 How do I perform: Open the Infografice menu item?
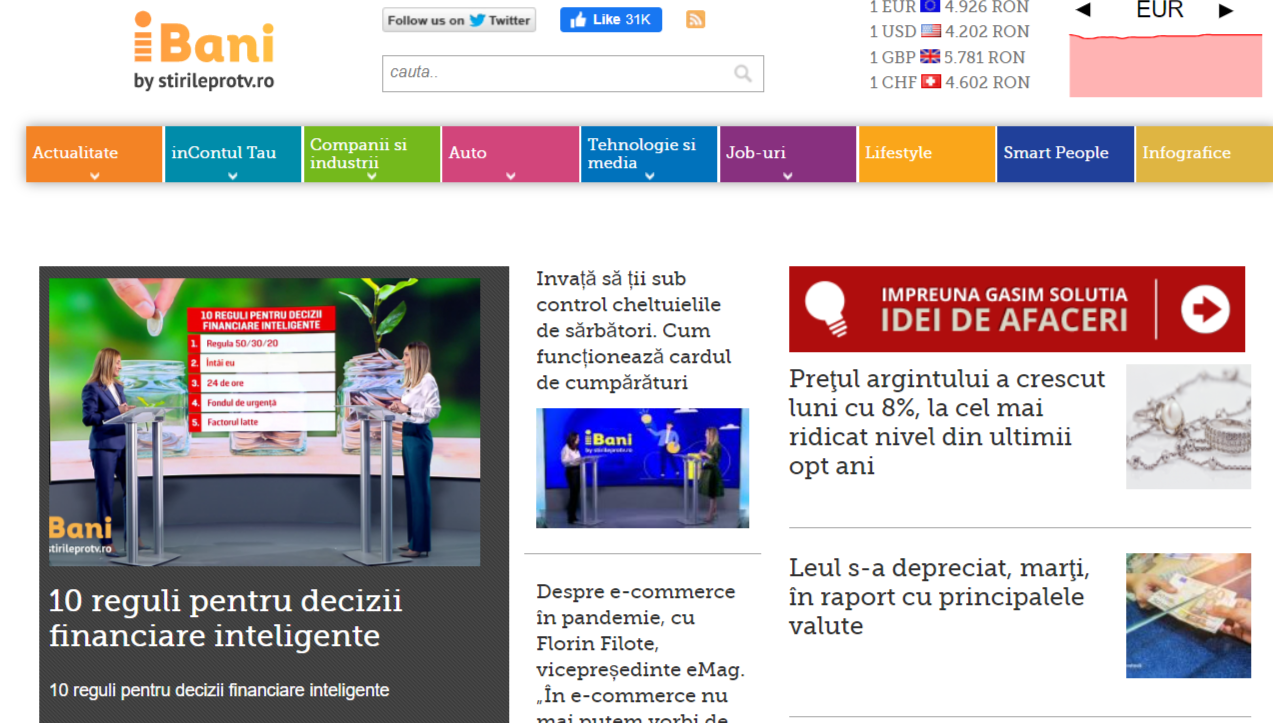1186,153
